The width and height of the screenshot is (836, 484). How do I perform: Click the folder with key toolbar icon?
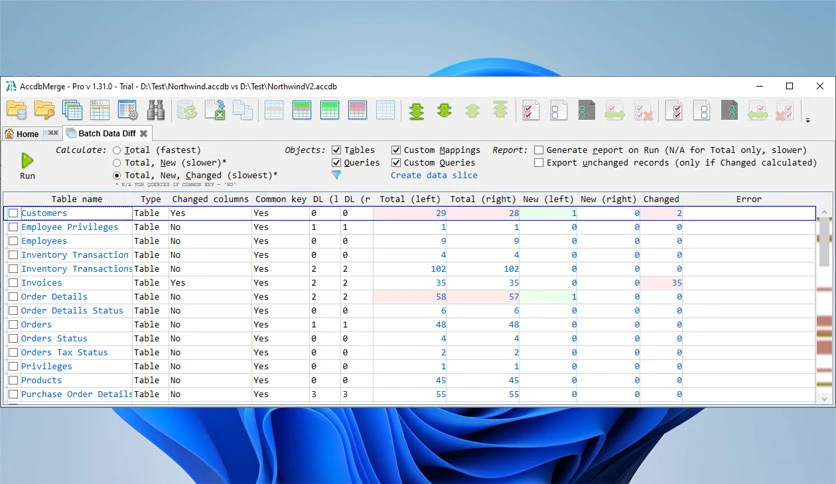click(44, 110)
